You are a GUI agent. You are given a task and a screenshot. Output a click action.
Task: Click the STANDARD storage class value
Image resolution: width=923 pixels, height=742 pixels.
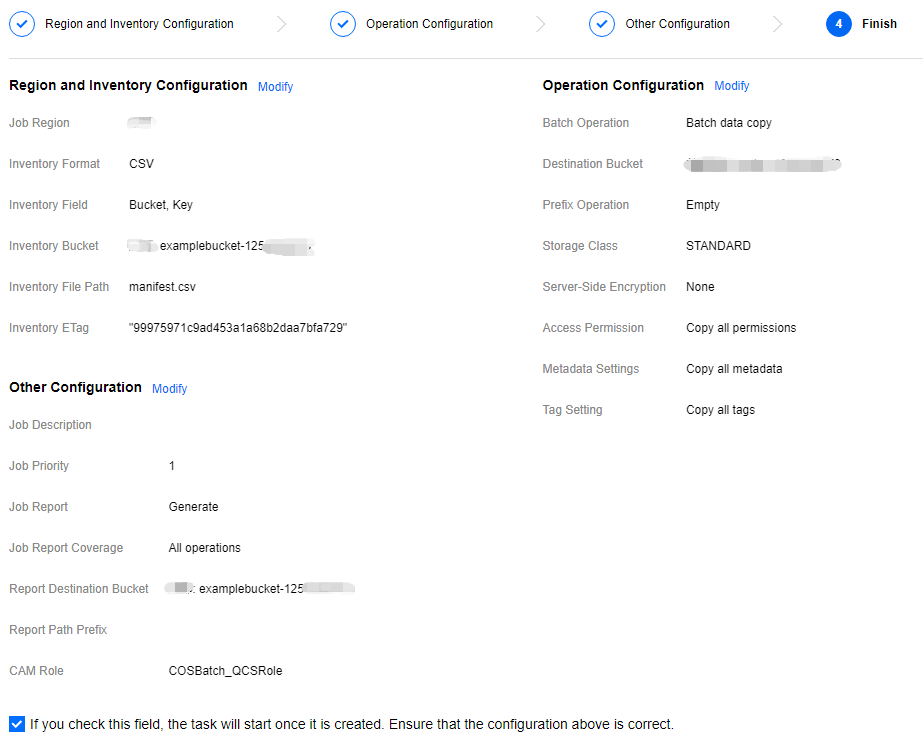[718, 246]
